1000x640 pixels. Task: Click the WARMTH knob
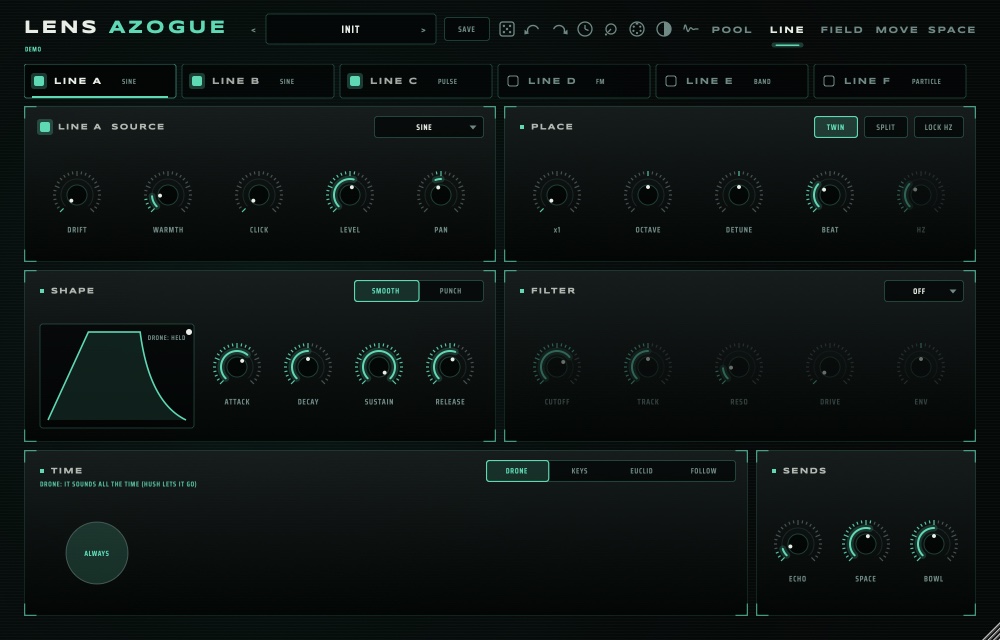[x=168, y=194]
